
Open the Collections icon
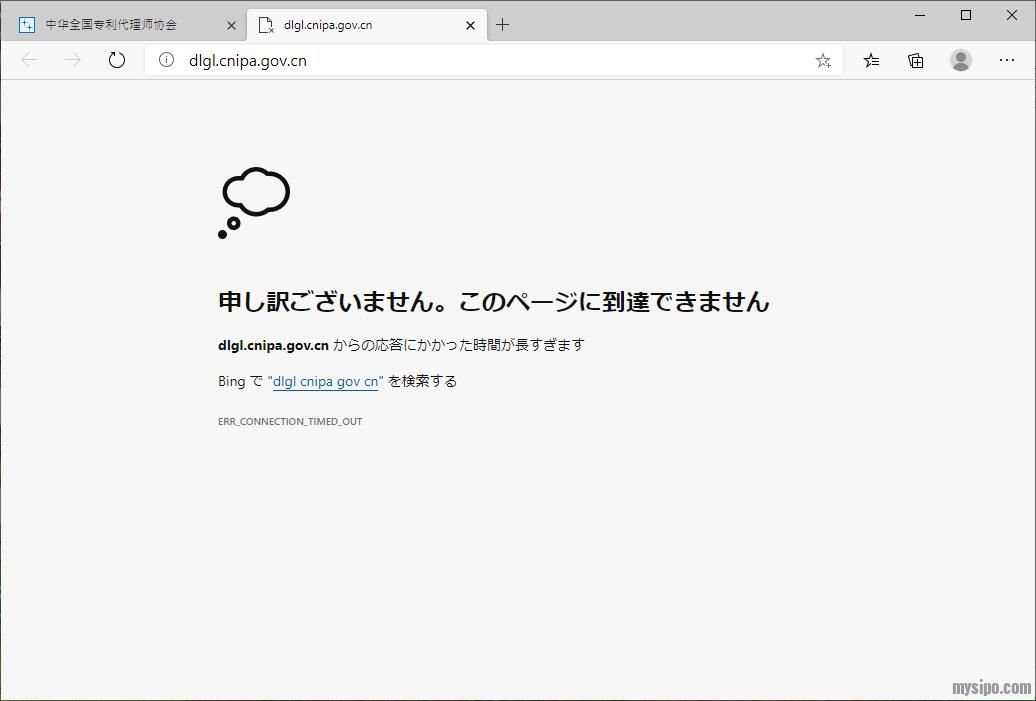[x=915, y=60]
